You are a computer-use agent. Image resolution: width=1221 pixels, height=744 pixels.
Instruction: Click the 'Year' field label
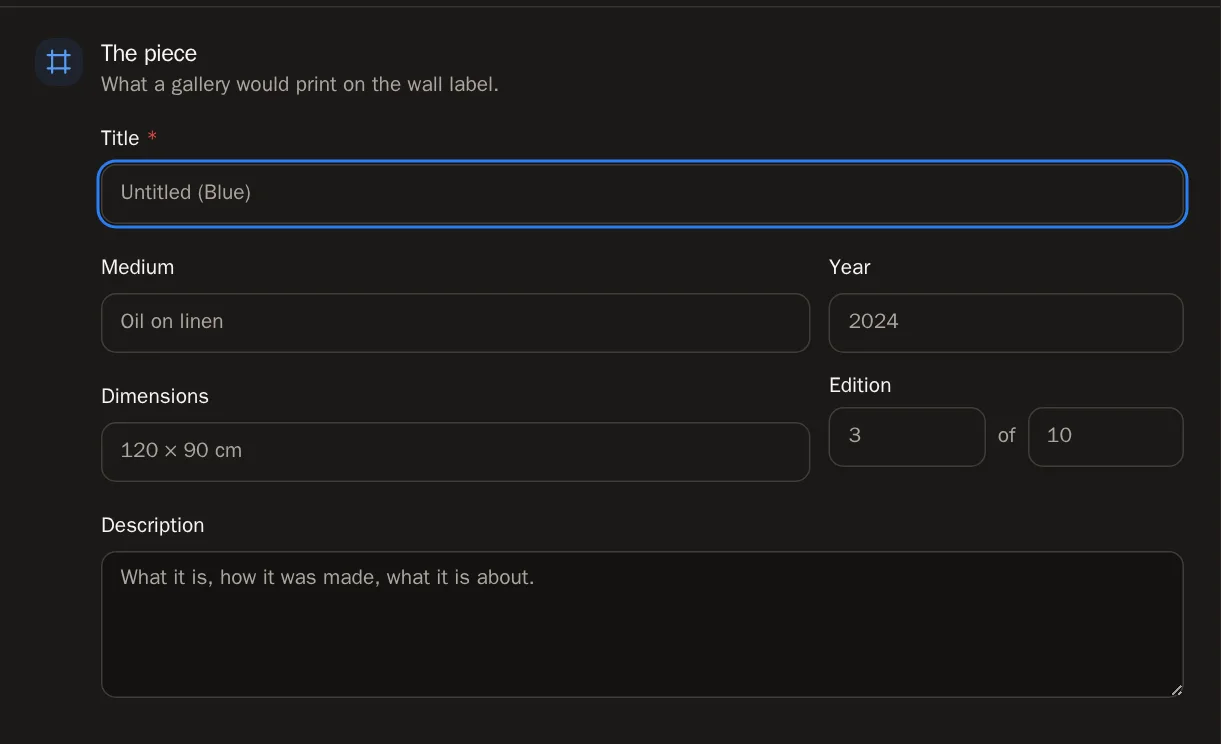[x=849, y=267]
